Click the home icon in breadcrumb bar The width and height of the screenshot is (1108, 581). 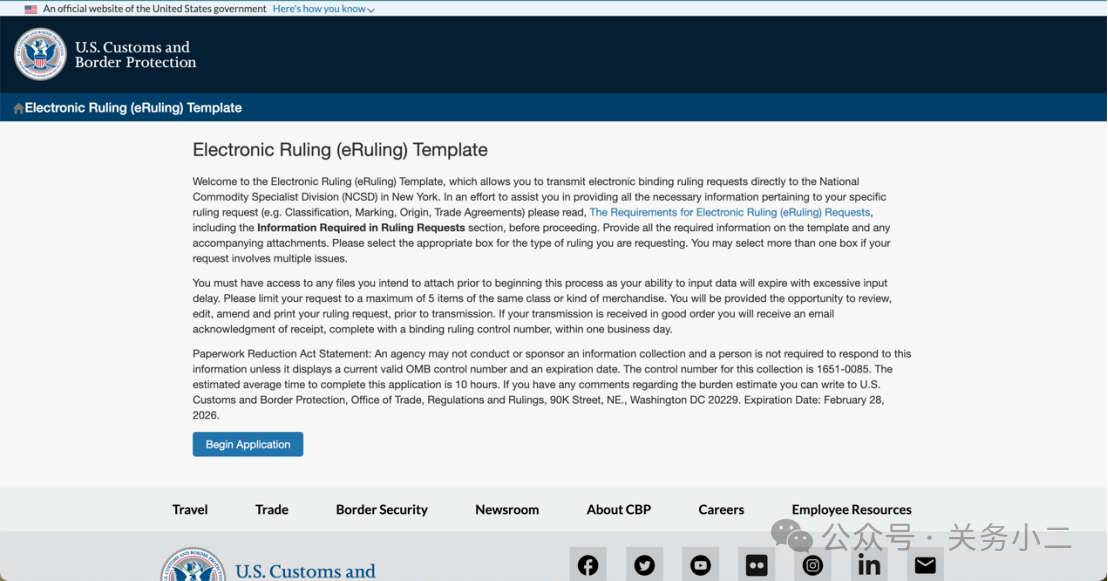click(x=18, y=108)
